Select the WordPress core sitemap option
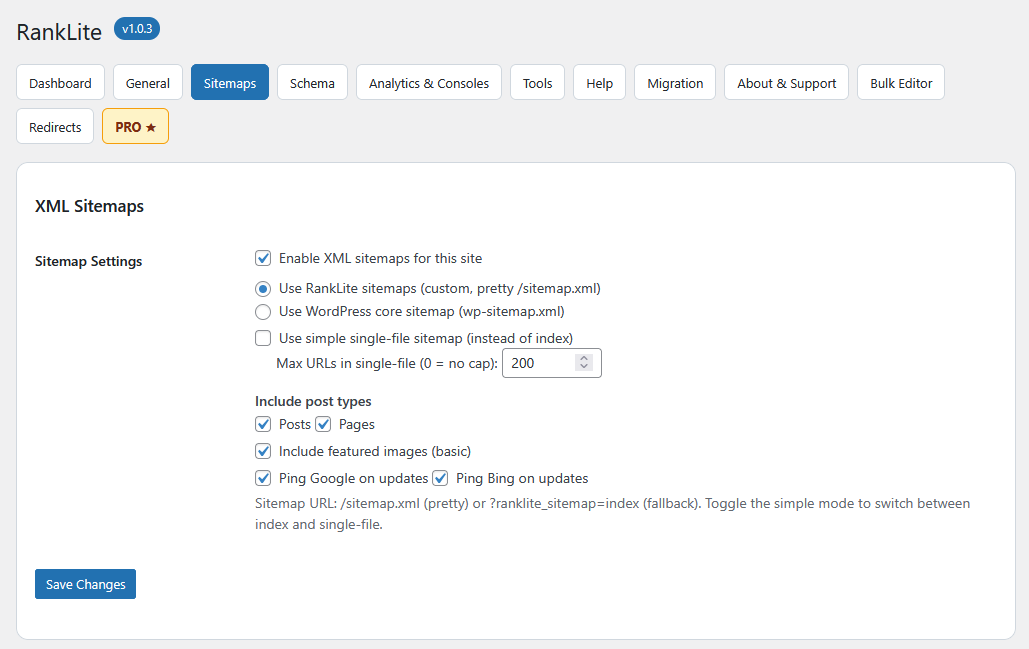Screen dimensions: 1029x649 (262, 311)
